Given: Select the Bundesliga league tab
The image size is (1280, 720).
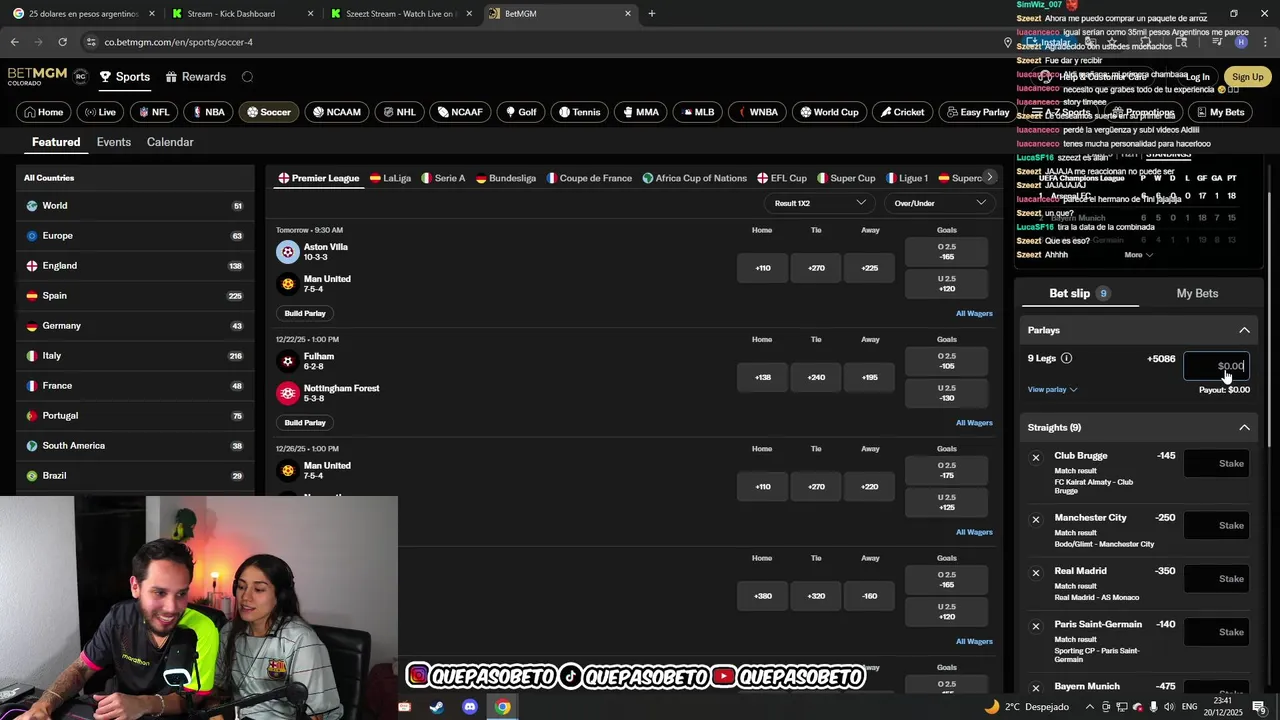Looking at the screenshot, I should pyautogui.click(x=506, y=178).
